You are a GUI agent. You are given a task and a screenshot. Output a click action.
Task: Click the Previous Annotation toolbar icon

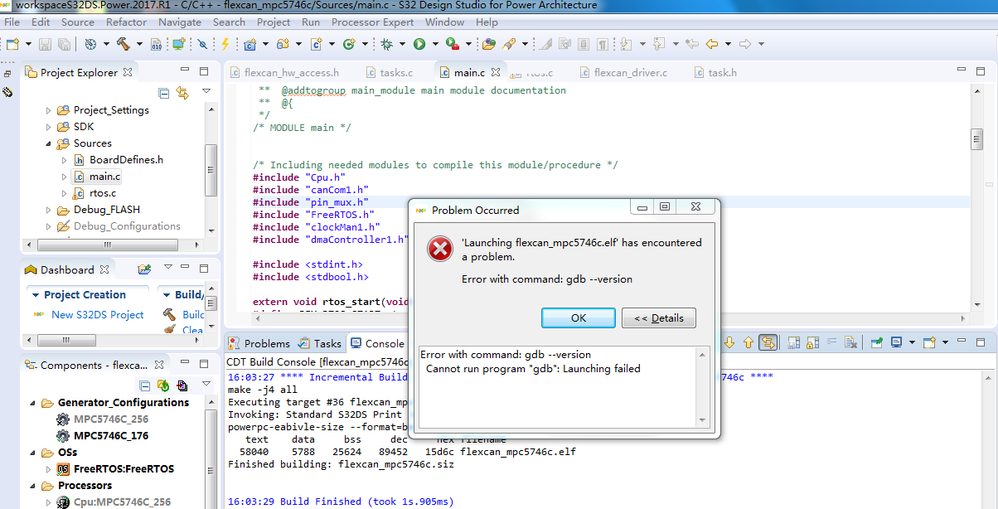659,44
